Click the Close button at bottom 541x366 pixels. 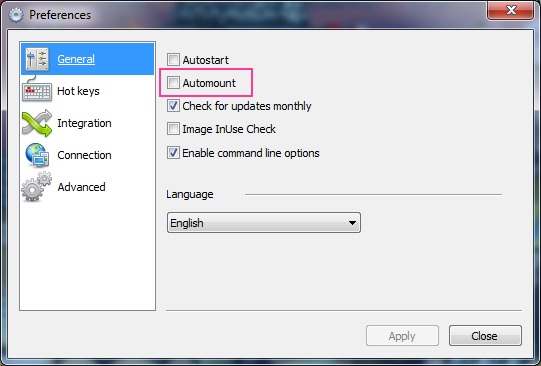pyautogui.click(x=485, y=336)
